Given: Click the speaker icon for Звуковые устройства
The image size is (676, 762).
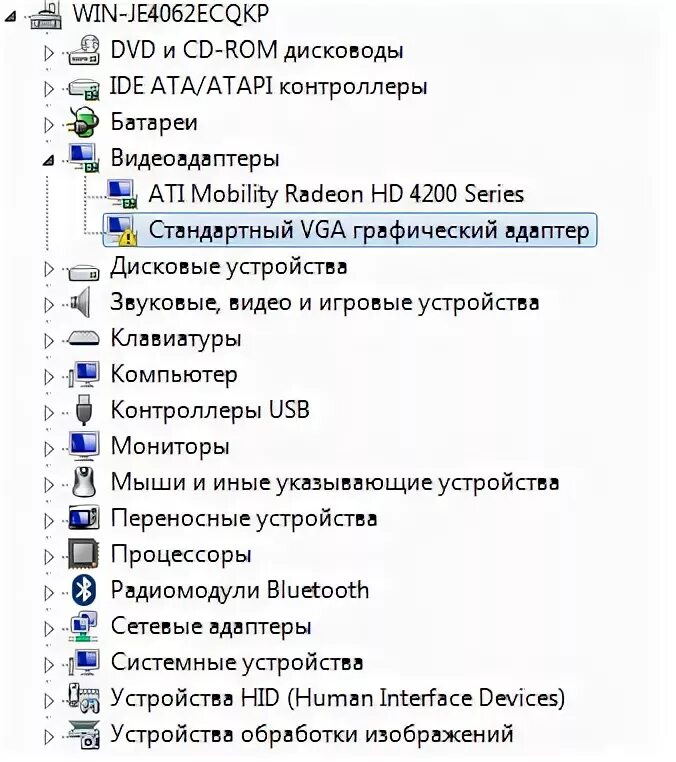Looking at the screenshot, I should (x=82, y=302).
